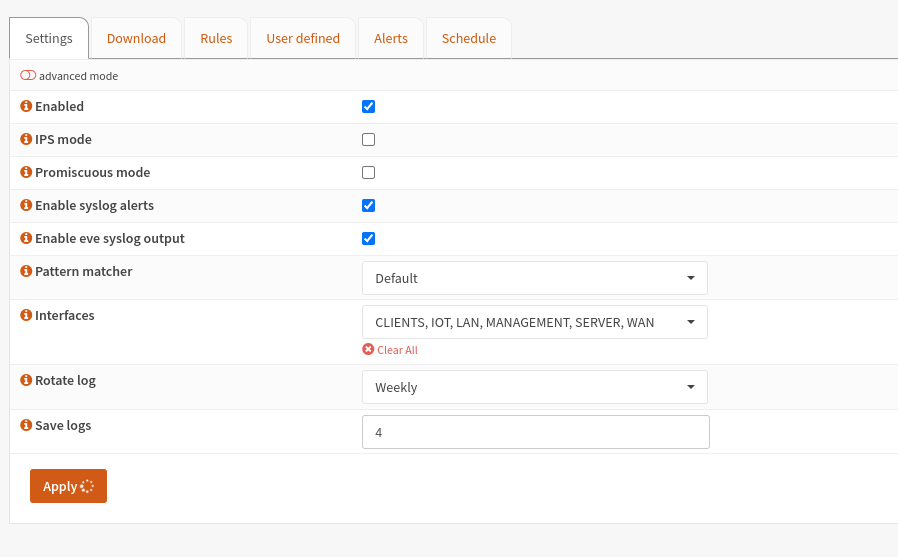Enable the IPS mode checkbox

coord(368,139)
